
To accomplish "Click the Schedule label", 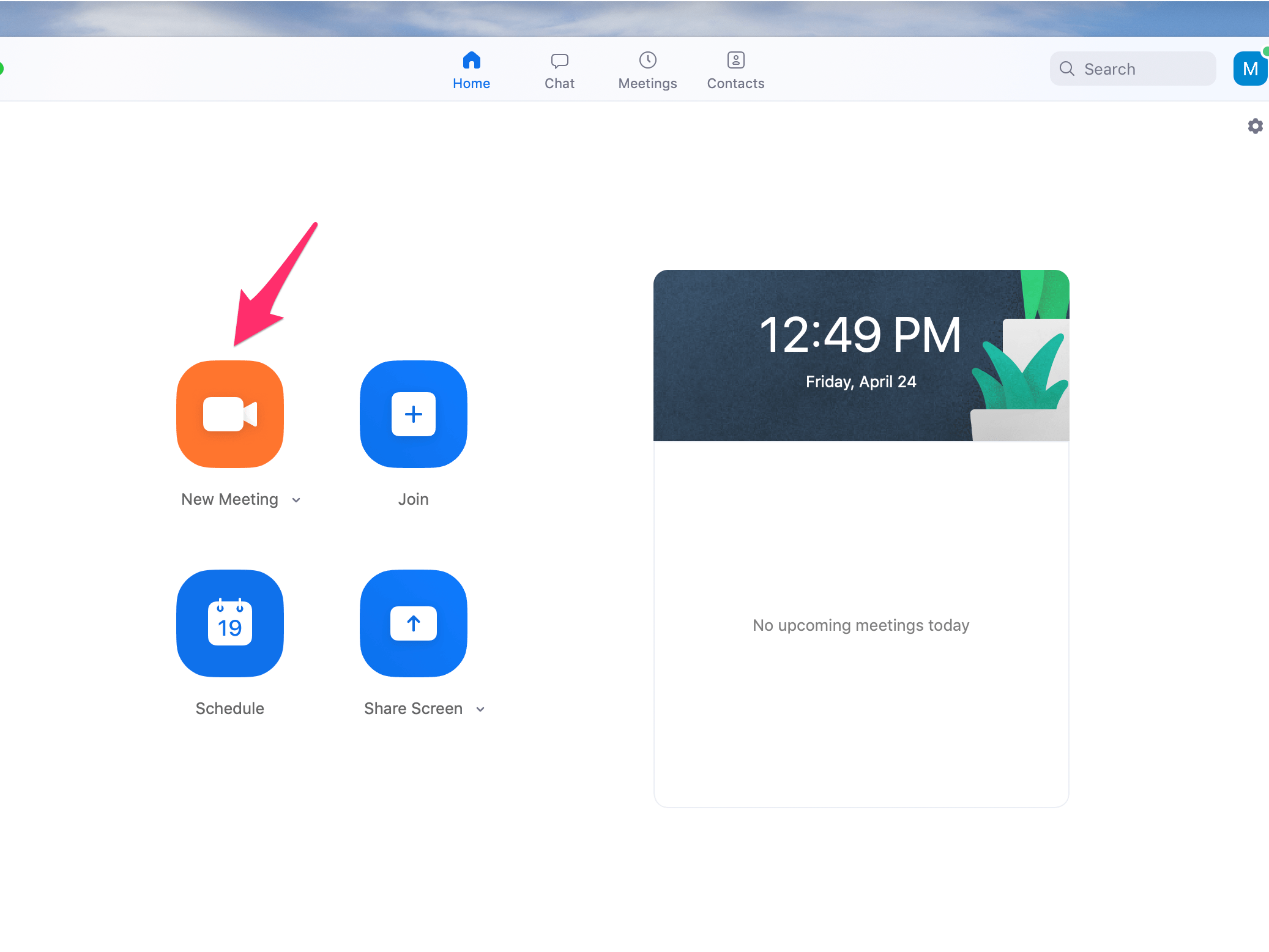I will 230,708.
